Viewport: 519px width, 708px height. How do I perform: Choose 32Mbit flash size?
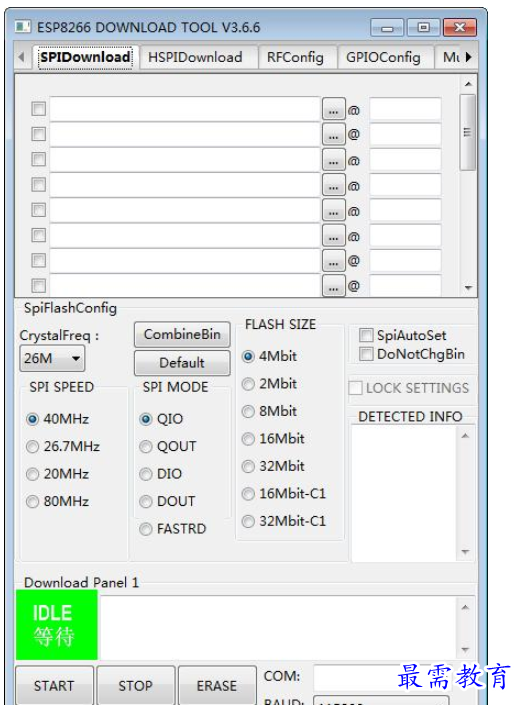(x=273, y=466)
